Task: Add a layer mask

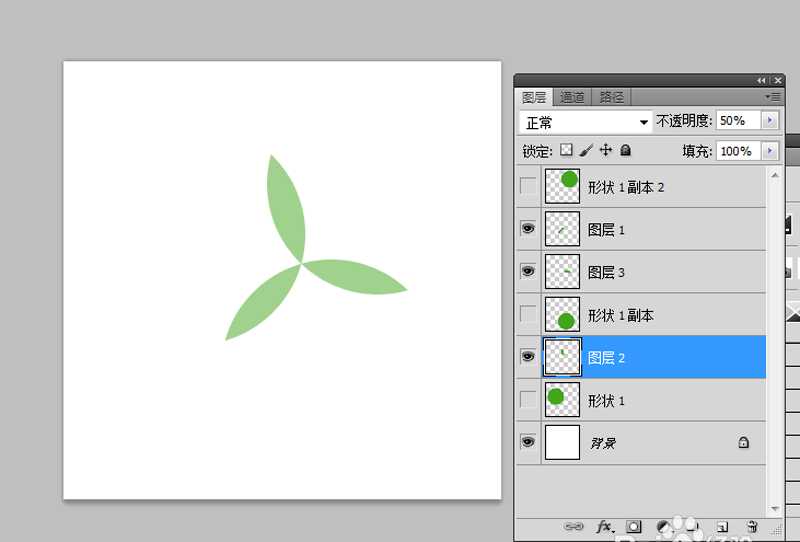Action: [633, 526]
